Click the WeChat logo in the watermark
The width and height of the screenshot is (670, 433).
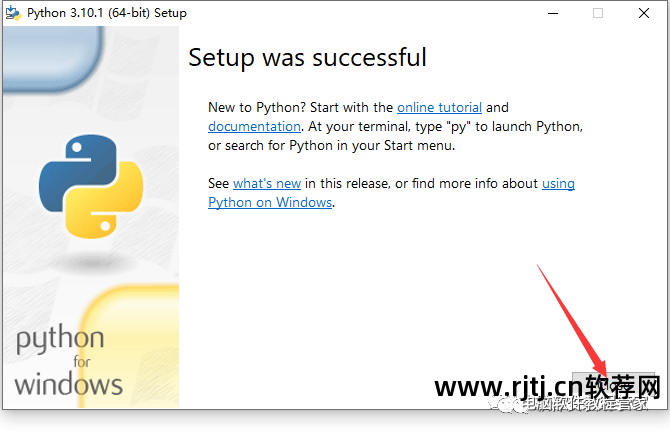pos(507,404)
